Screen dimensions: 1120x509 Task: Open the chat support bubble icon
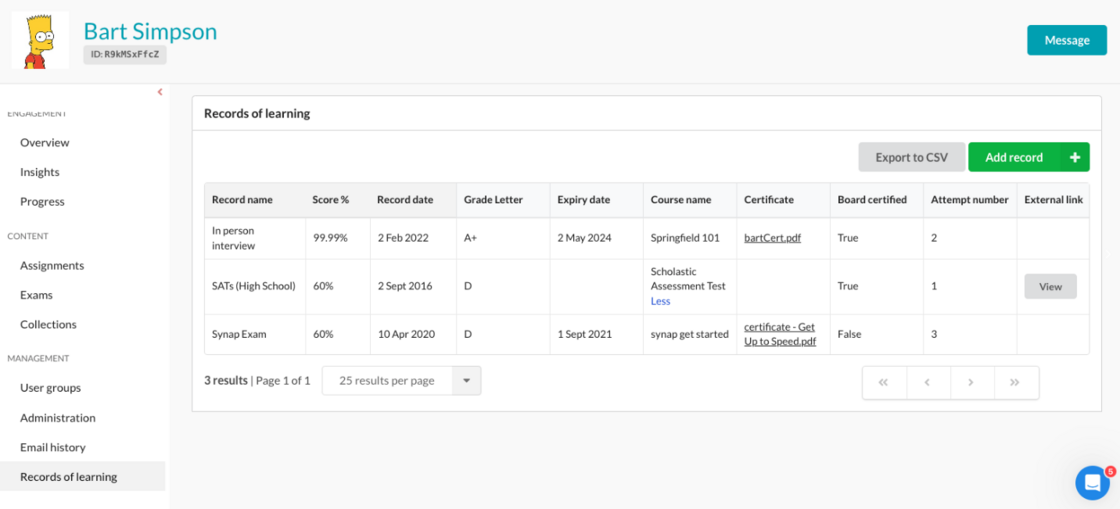(x=1092, y=483)
